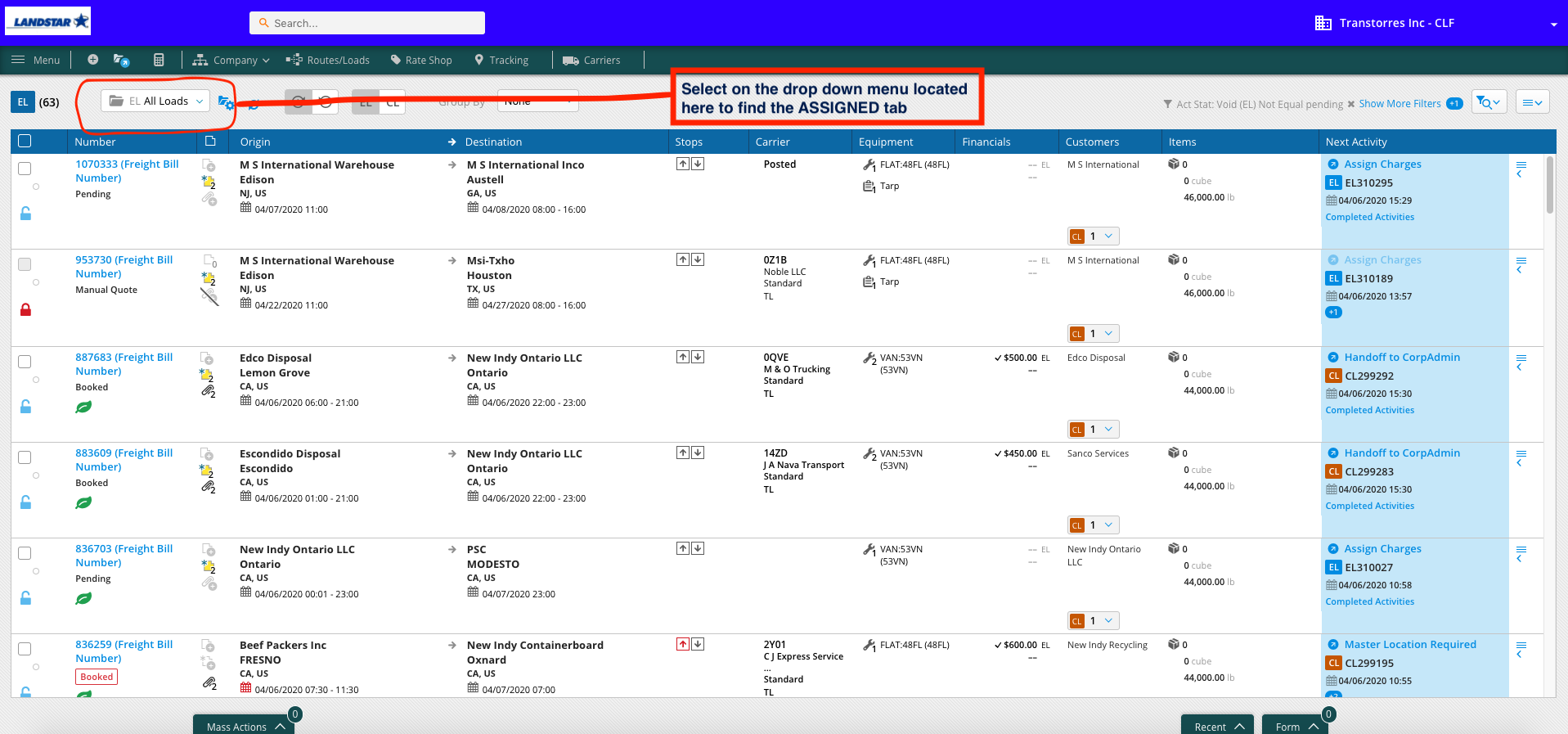Click the green leaf icon on load 883609
This screenshot has height=734, width=1568.
83,502
